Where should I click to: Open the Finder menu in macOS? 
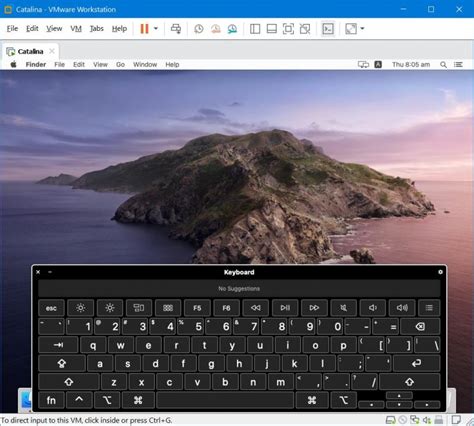36,64
